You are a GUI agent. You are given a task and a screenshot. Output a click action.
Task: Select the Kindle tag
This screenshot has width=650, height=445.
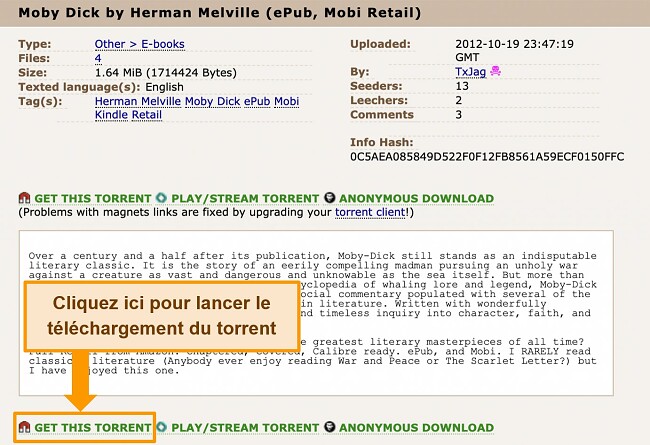tap(111, 115)
